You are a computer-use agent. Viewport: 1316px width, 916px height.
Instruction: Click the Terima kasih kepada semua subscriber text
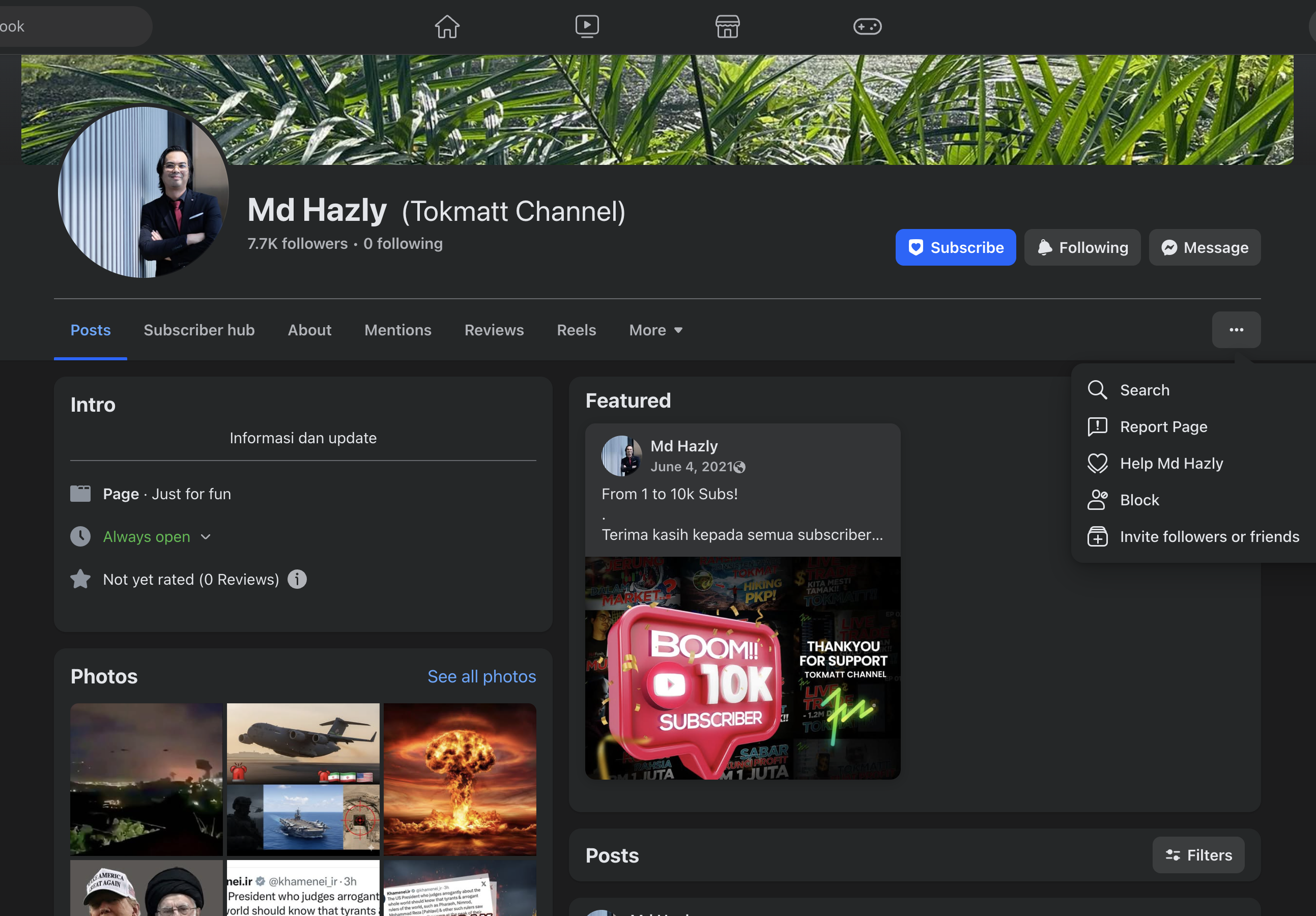(742, 534)
